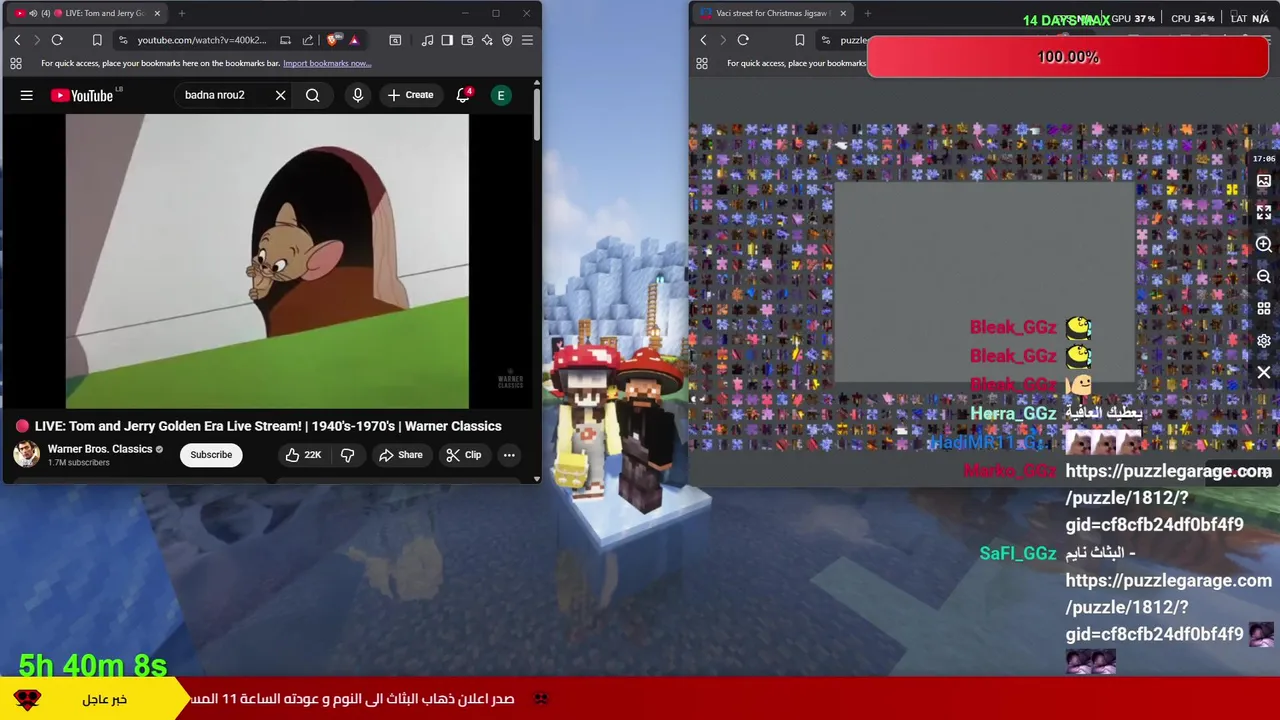Image resolution: width=1280 pixels, height=720 pixels.
Task: Toggle puzzle fullscreen mode
Action: [x=1264, y=213]
